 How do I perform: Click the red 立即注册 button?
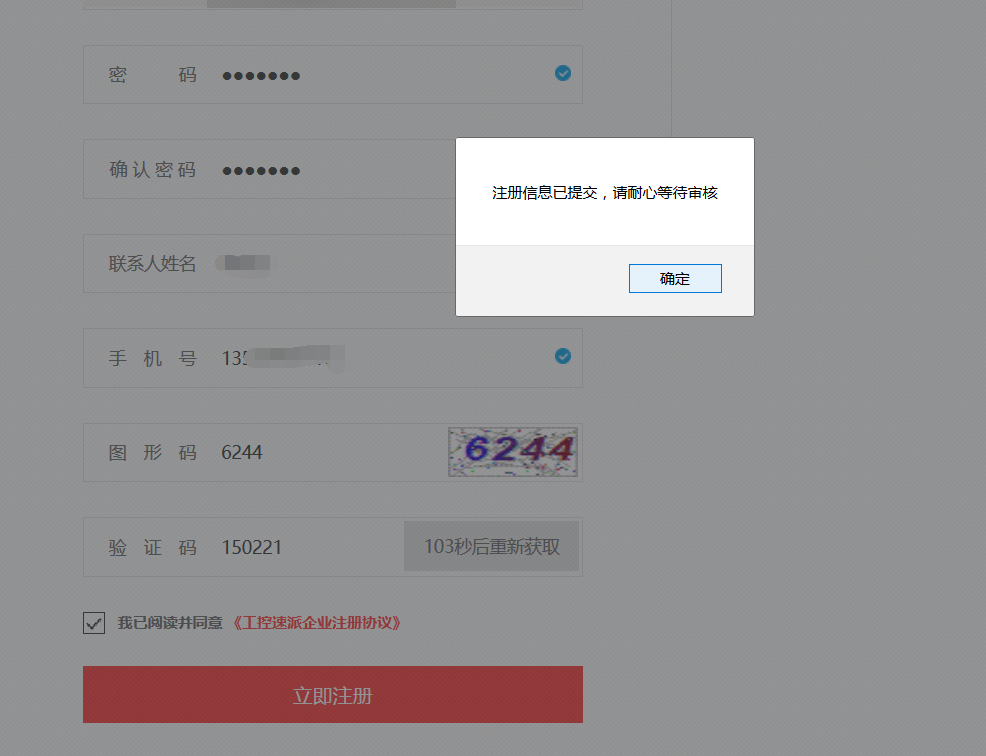coord(333,694)
